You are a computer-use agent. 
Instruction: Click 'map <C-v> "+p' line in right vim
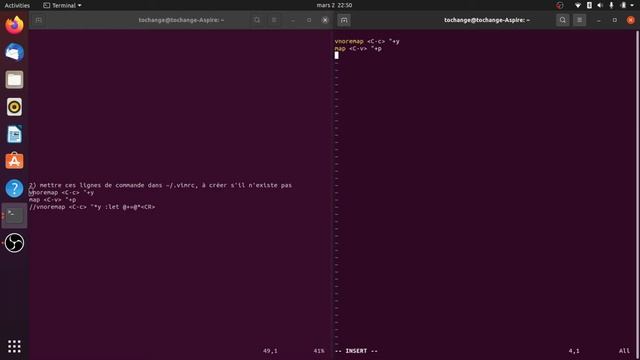click(x=358, y=49)
